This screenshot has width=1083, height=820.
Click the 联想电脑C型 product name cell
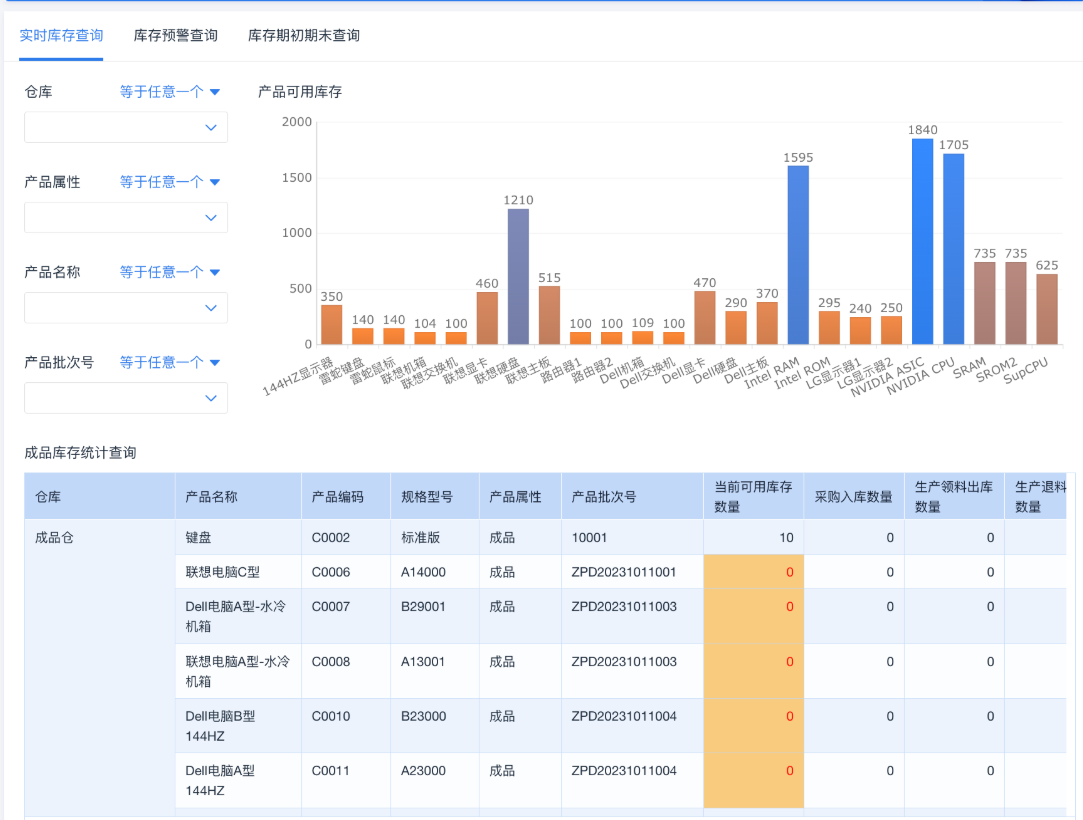click(x=223, y=572)
